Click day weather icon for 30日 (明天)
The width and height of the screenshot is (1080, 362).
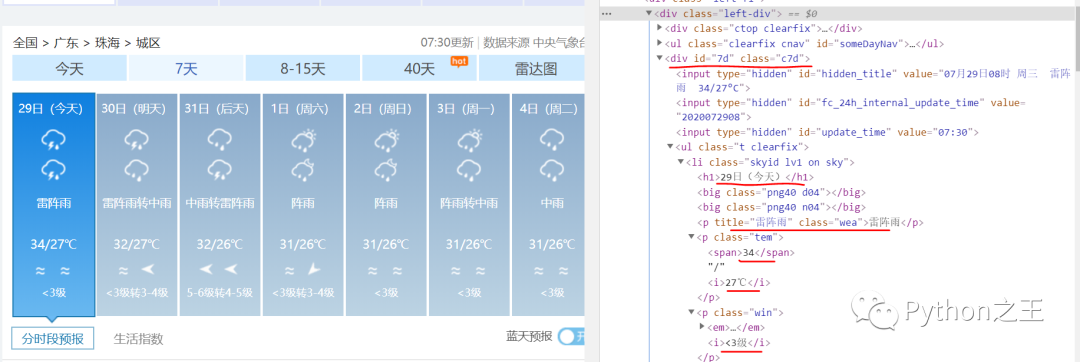pos(136,140)
